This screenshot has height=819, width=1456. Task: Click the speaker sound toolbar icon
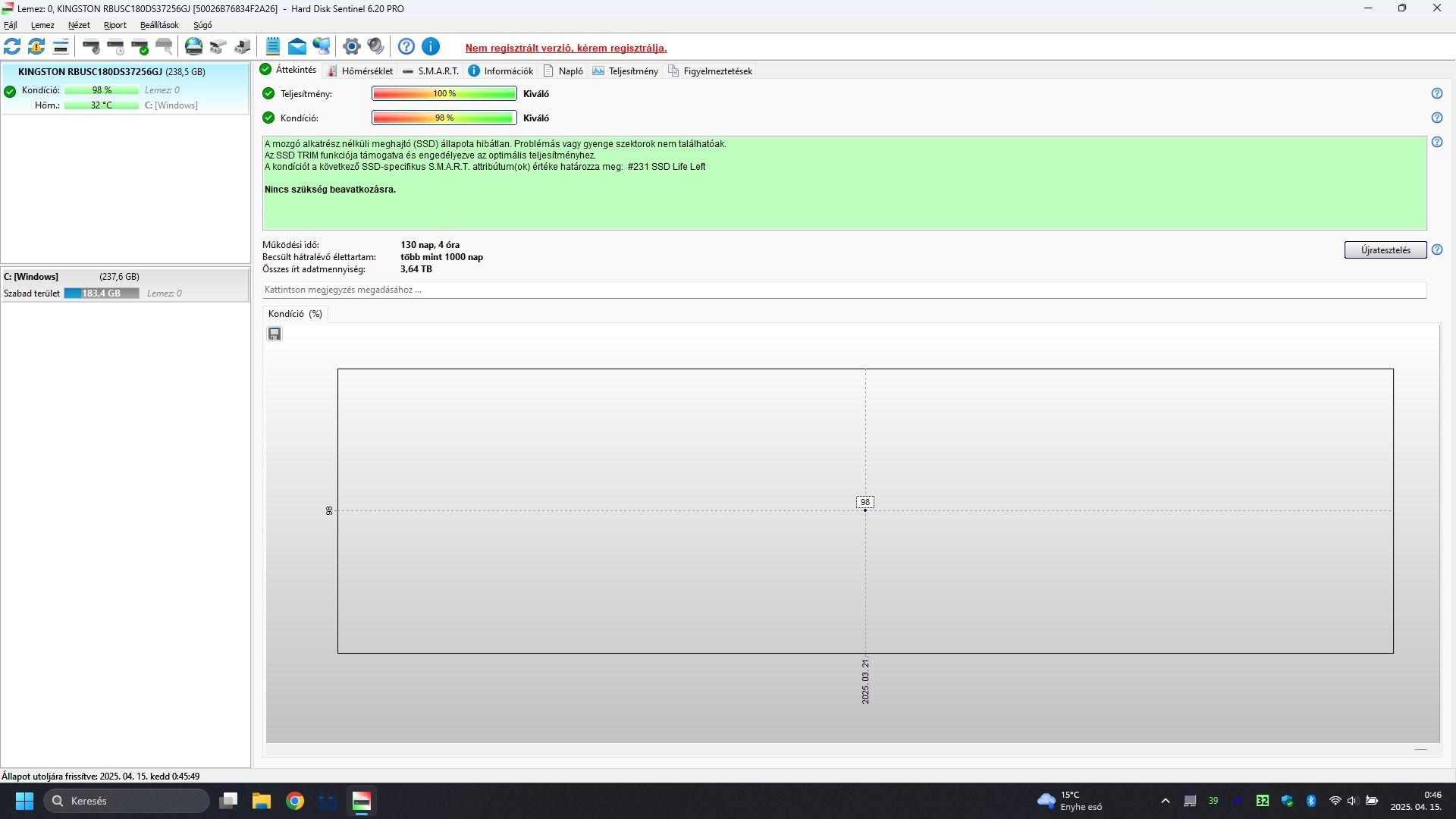click(375, 46)
